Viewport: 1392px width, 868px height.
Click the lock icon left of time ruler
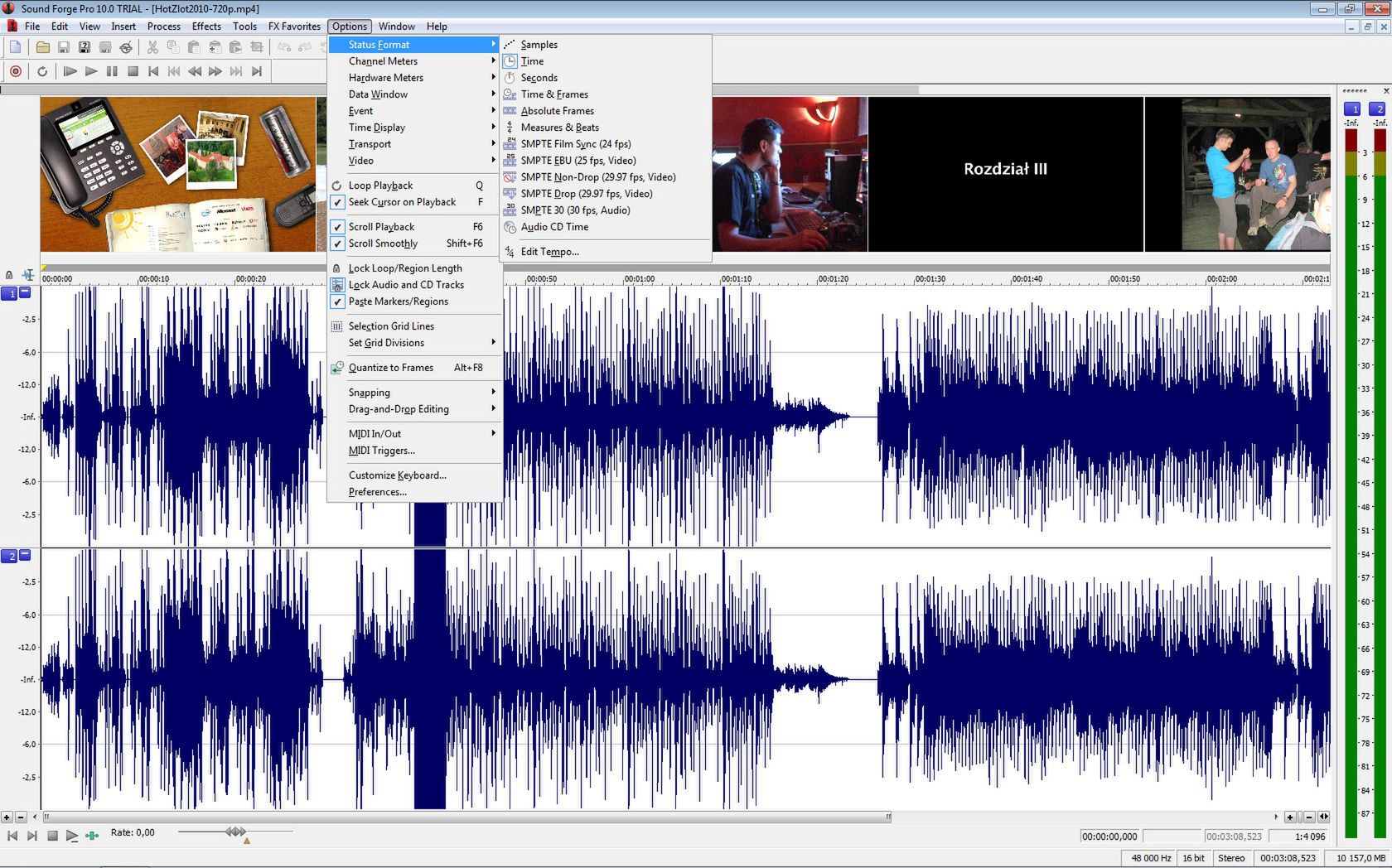pos(9,275)
